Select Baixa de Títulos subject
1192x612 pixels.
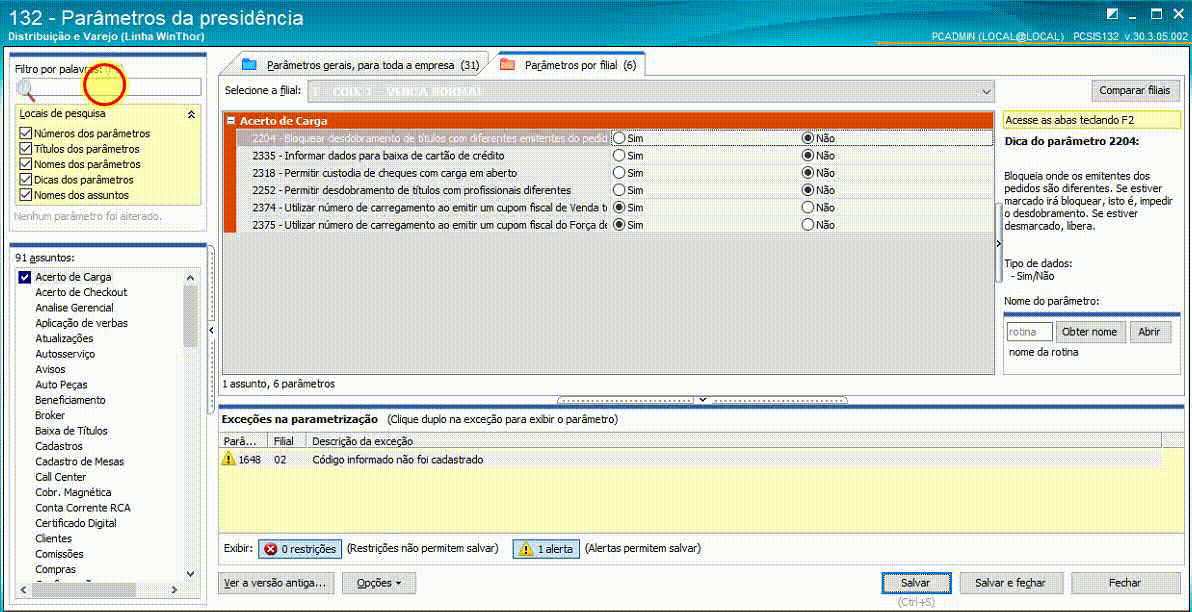click(x=72, y=431)
